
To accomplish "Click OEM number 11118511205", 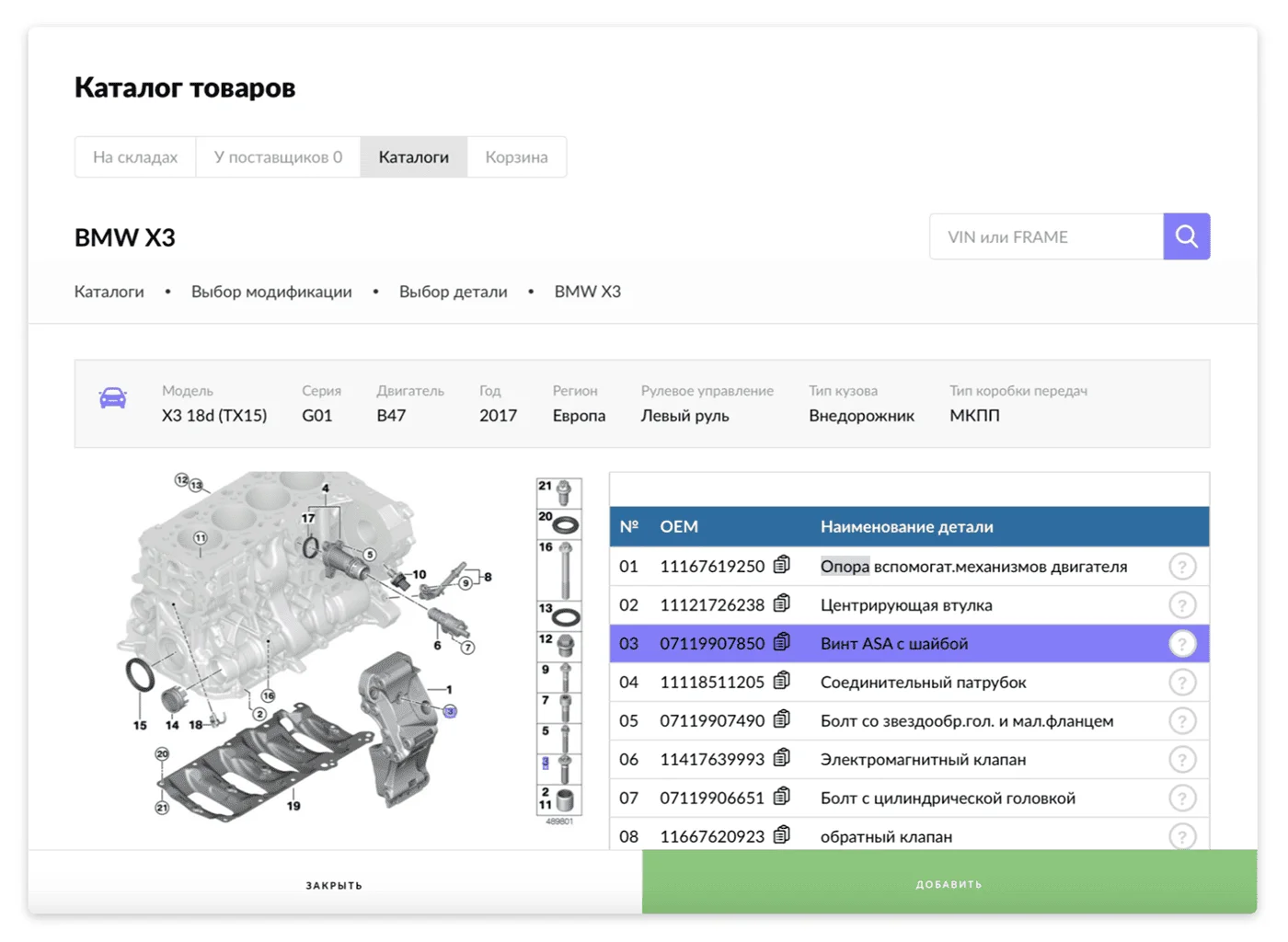I will (x=712, y=683).
